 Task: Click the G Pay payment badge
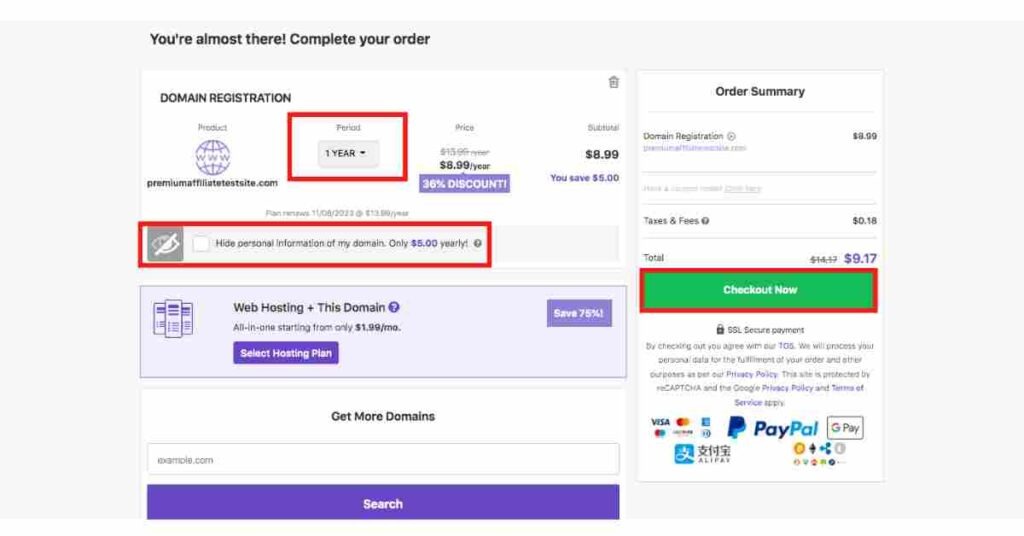(845, 428)
